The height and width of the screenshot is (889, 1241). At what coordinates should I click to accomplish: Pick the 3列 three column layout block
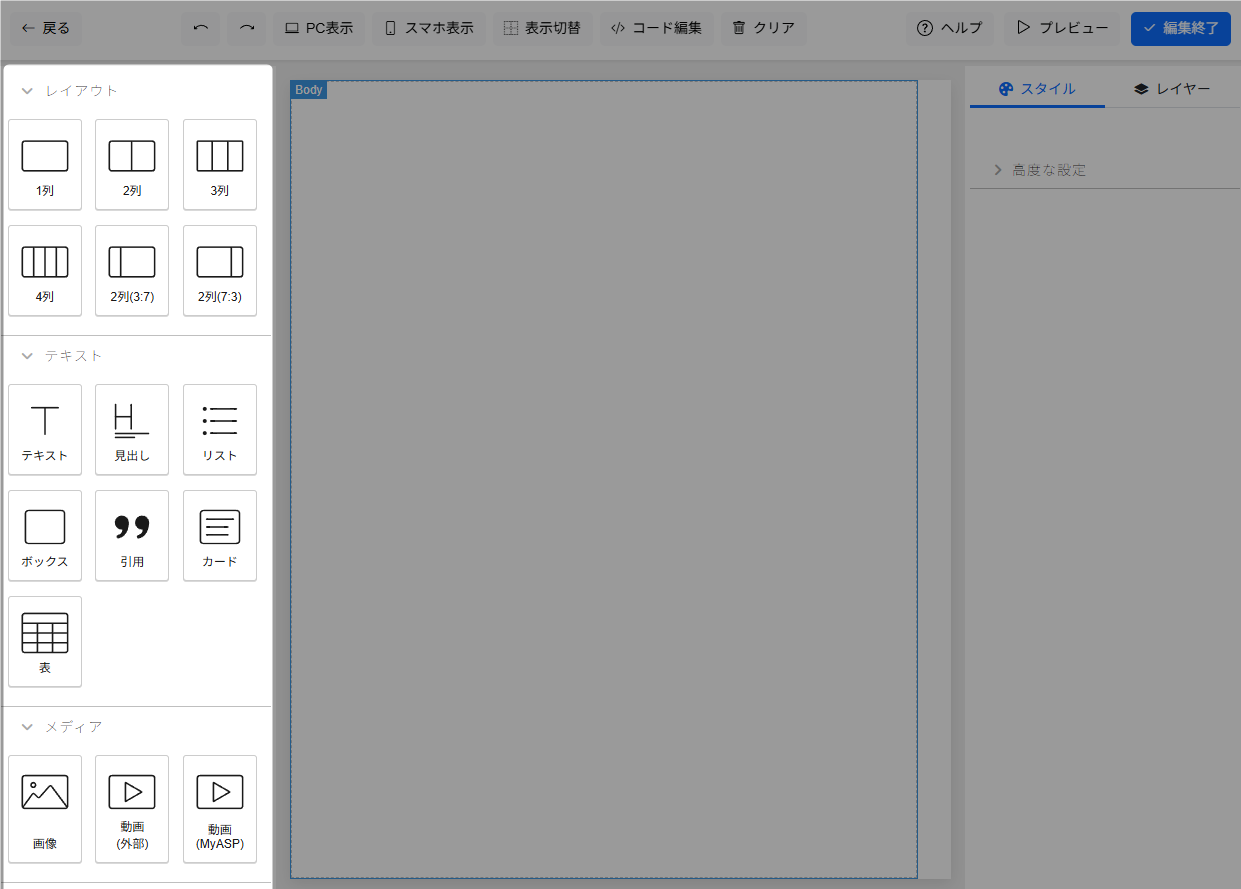220,165
